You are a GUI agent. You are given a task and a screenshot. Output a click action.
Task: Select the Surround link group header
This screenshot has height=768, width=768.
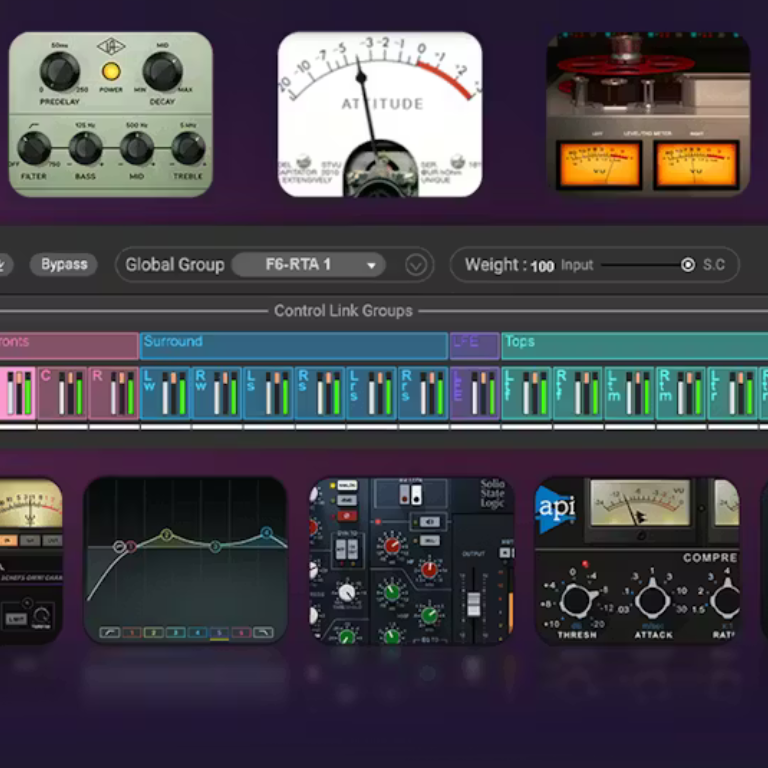pyautogui.click(x=292, y=345)
